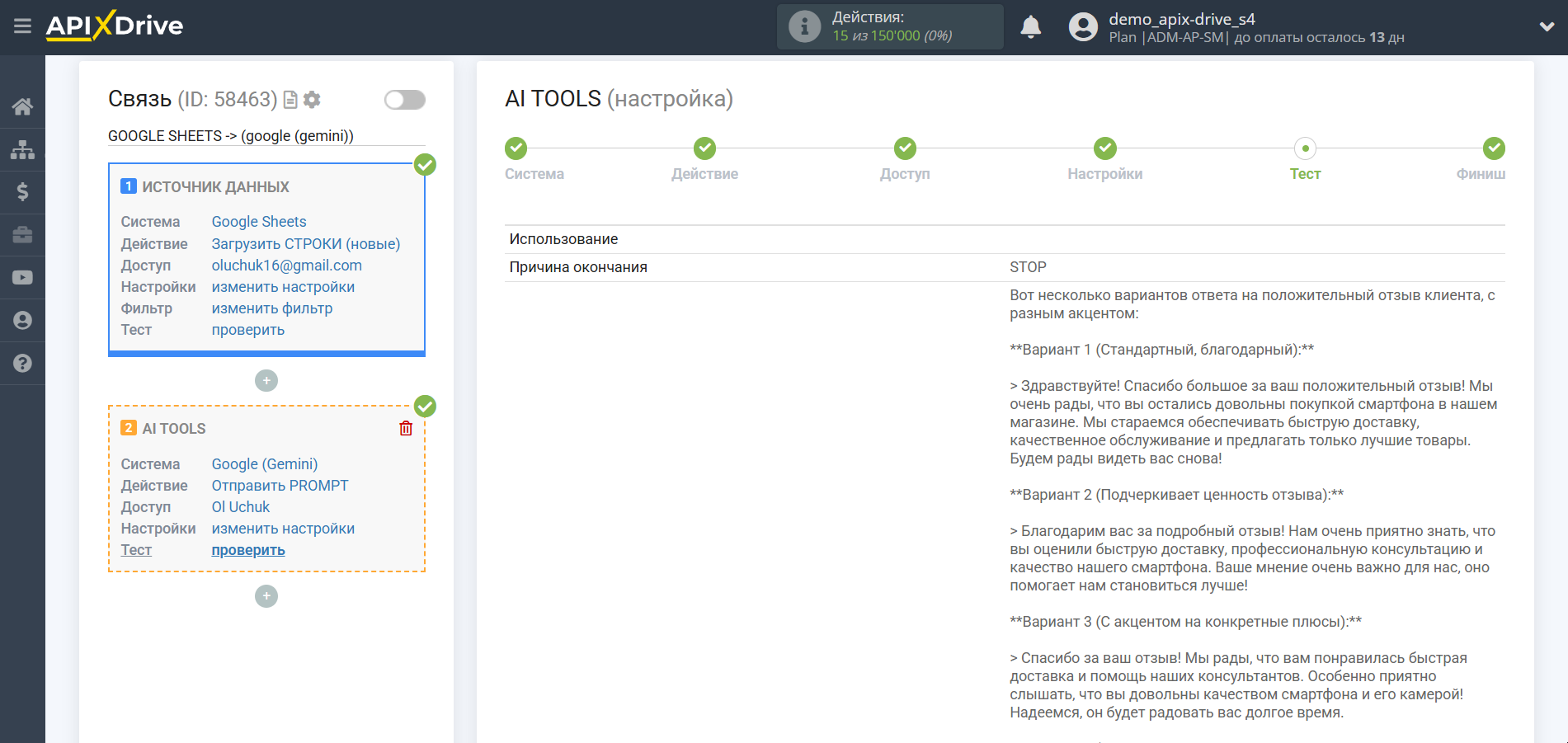The image size is (1568, 743).
Task: Add a block below data source
Action: pos(266,380)
